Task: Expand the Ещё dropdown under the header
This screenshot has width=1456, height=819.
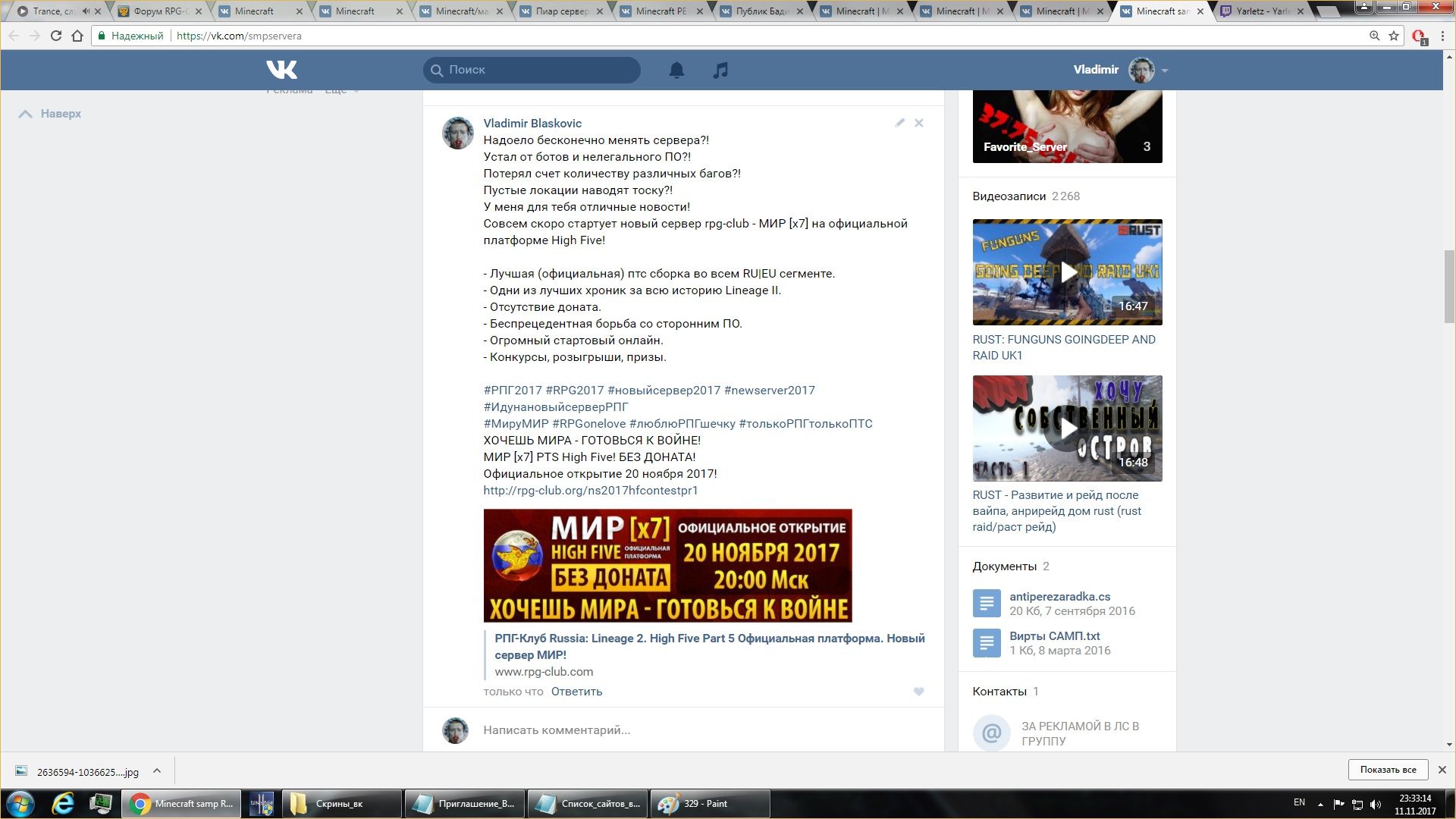Action: tap(342, 90)
